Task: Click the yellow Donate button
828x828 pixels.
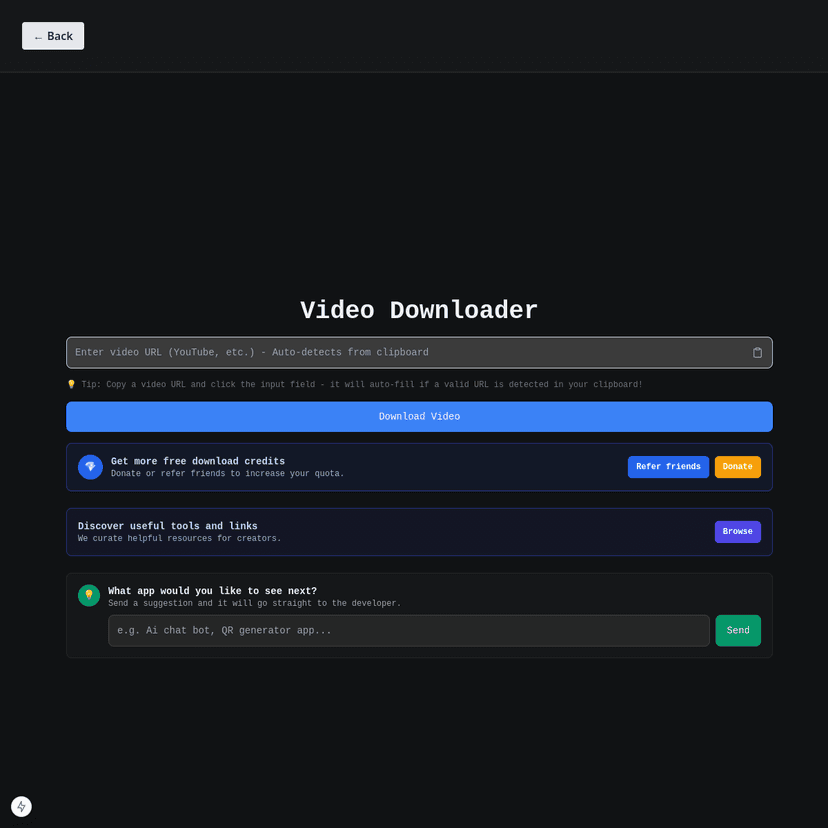Action: tap(737, 466)
